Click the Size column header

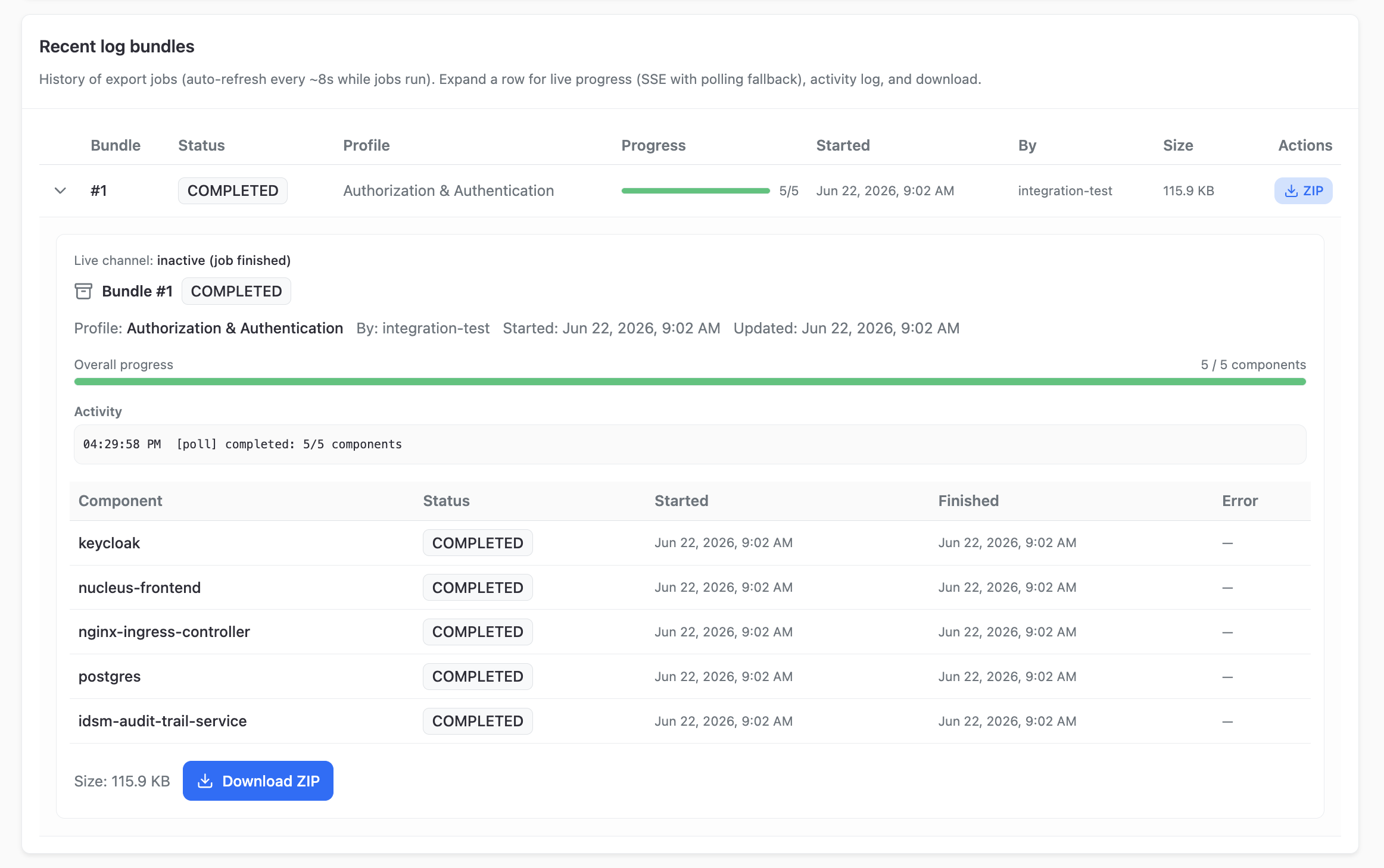pos(1178,145)
